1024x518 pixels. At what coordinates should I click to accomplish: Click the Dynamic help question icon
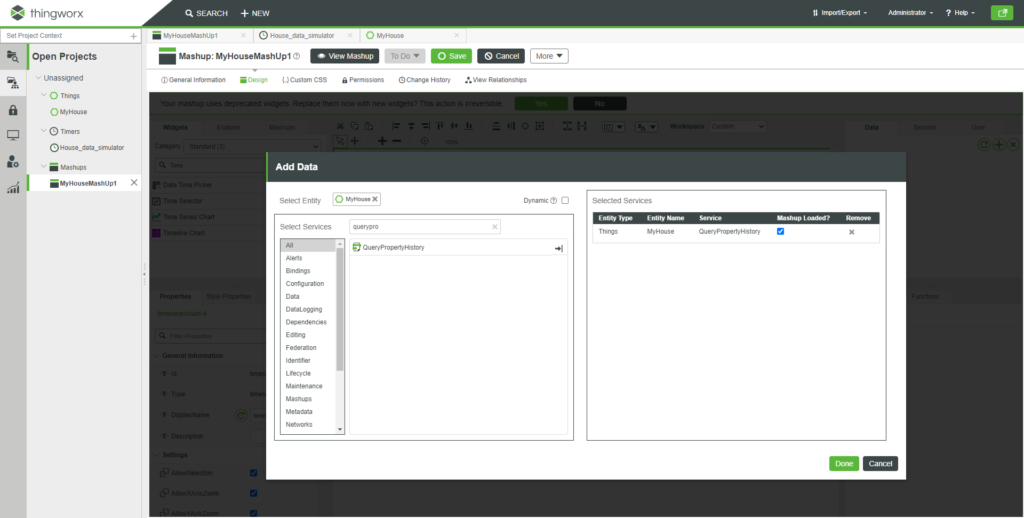tap(553, 201)
